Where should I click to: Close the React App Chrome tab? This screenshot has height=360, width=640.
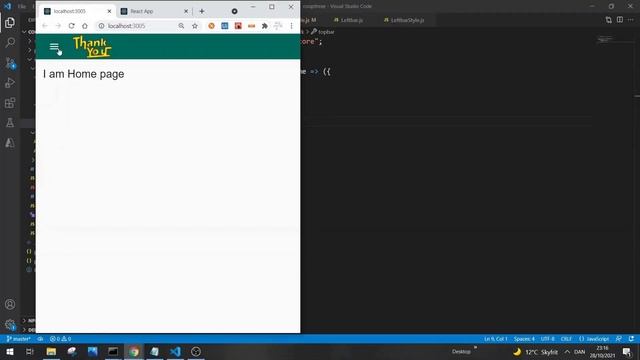click(x=186, y=11)
